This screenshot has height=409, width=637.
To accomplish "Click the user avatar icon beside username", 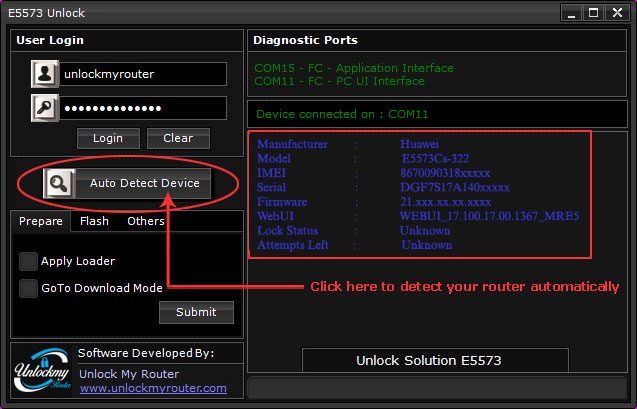I will click(x=45, y=74).
